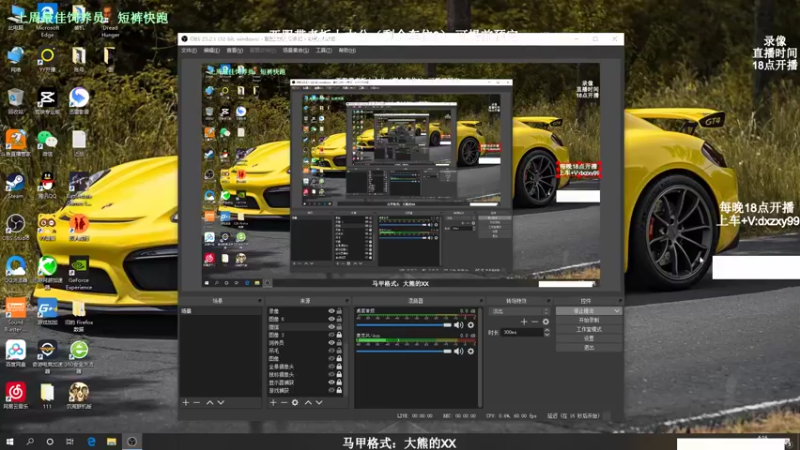The height and width of the screenshot is (450, 800).
Task: Open 查看(V) menu in OBS
Action: [x=234, y=51]
